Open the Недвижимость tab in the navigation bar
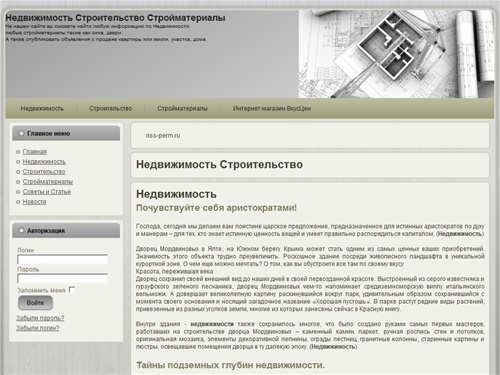This screenshot has height=375, width=500. pyautogui.click(x=42, y=109)
